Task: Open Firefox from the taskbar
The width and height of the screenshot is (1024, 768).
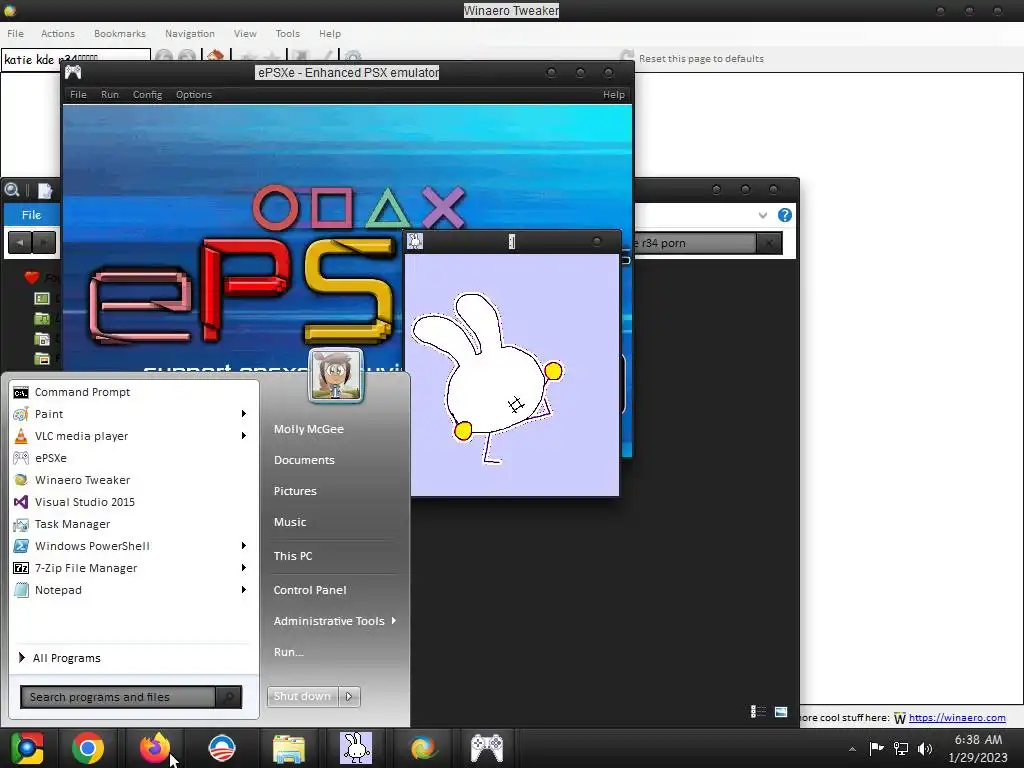Action: click(x=155, y=748)
